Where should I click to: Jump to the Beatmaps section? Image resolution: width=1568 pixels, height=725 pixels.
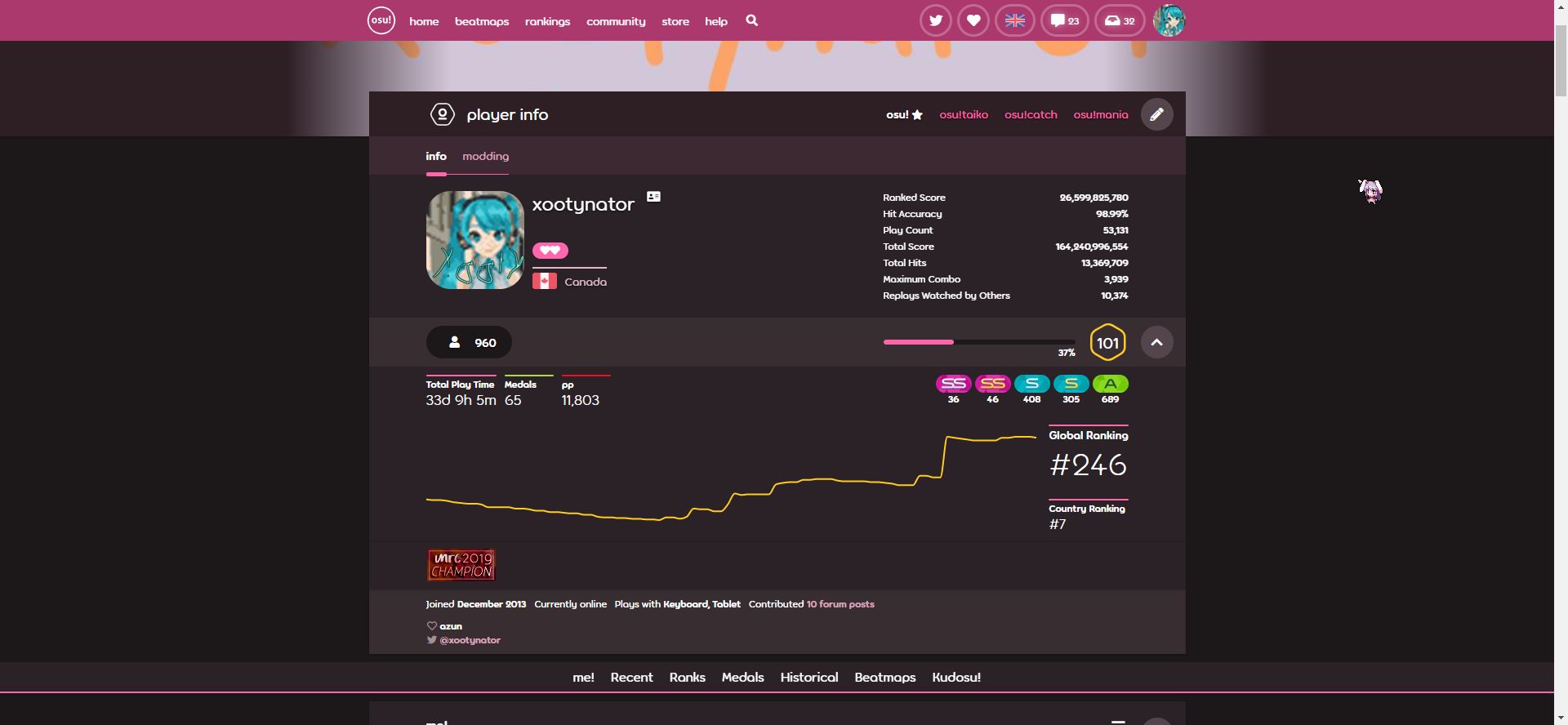[x=885, y=677]
